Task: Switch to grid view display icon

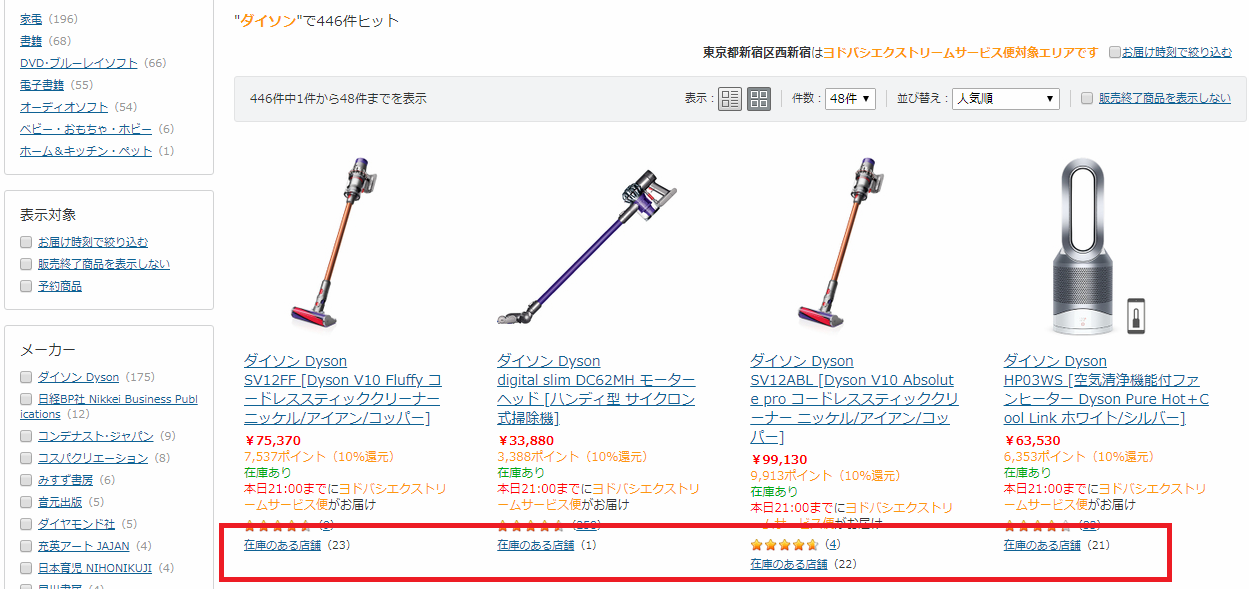Action: (759, 99)
